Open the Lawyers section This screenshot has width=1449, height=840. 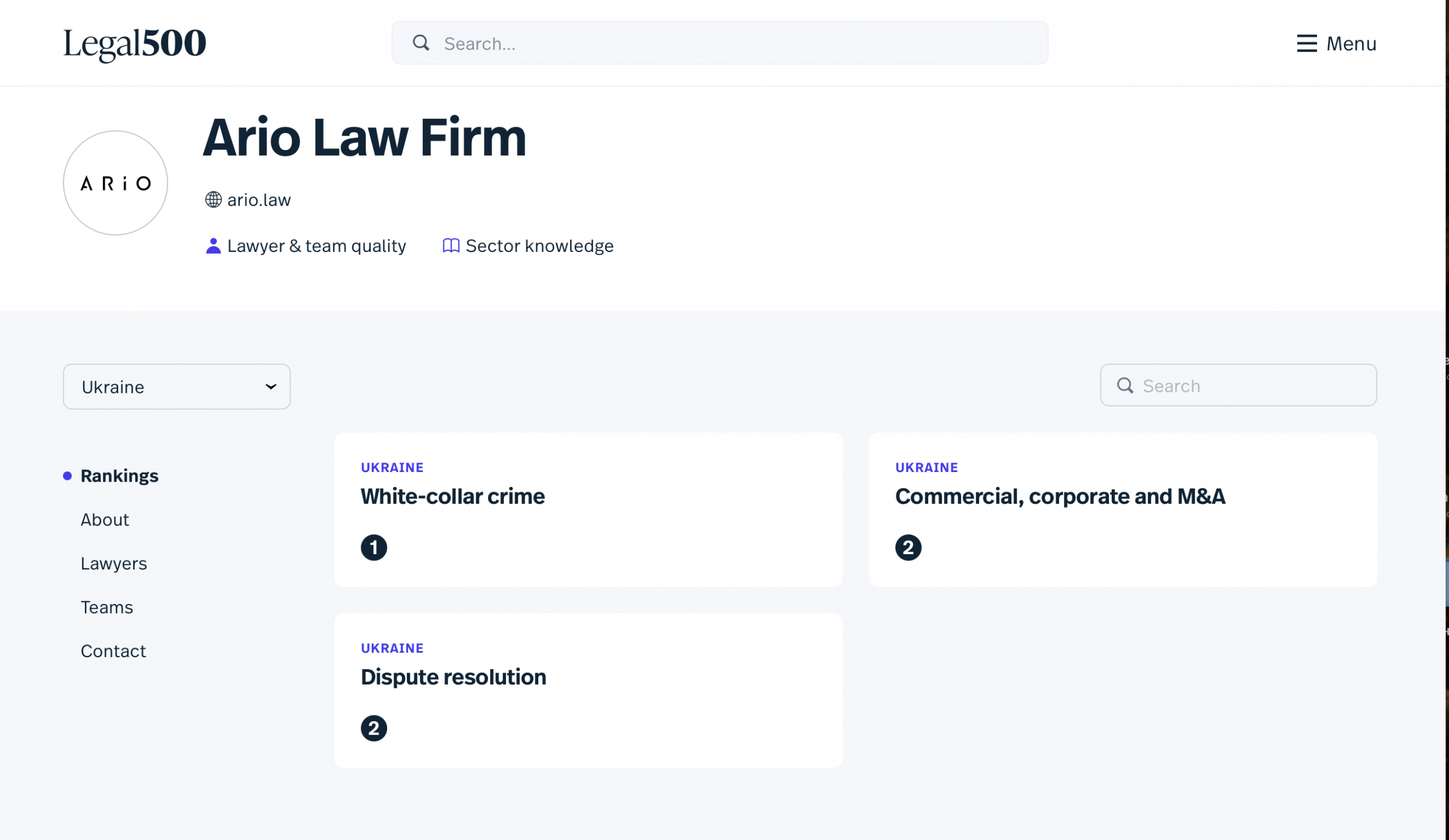coord(114,563)
